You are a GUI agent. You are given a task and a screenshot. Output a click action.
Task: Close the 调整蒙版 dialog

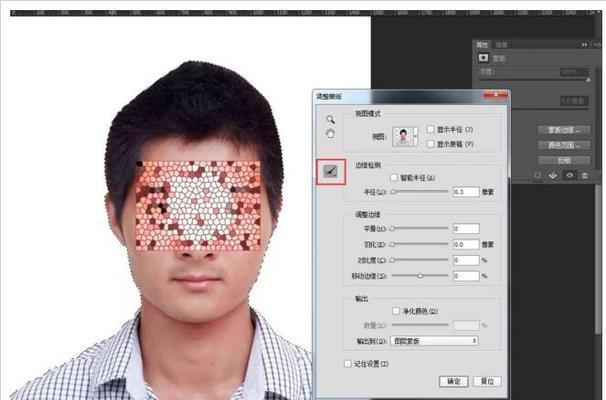[495, 95]
